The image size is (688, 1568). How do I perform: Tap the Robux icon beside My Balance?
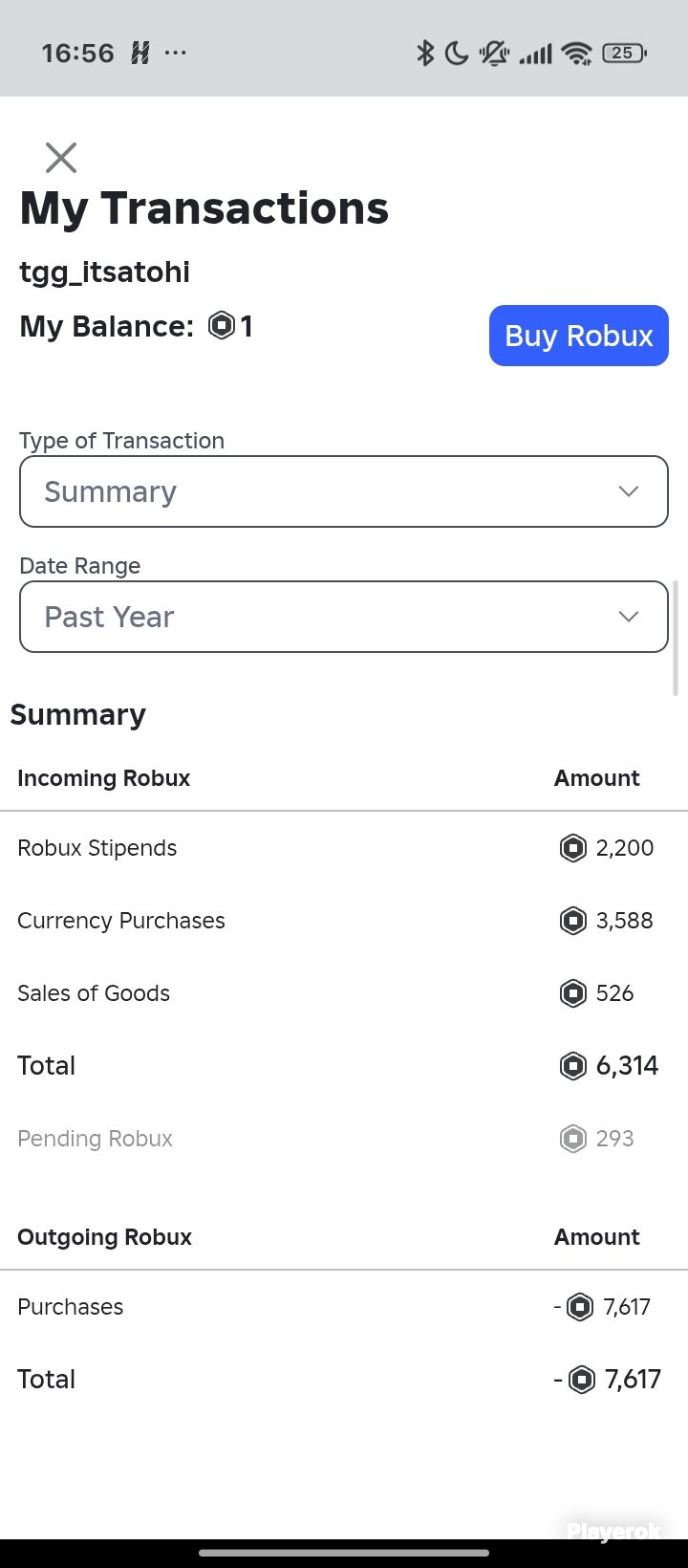[x=222, y=326]
